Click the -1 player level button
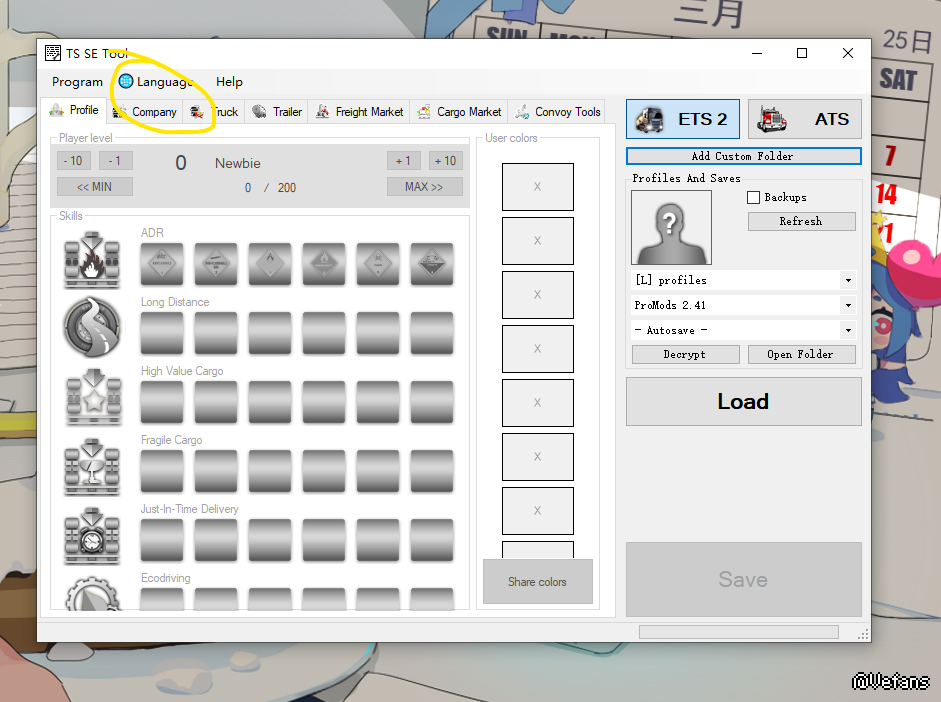 (115, 161)
